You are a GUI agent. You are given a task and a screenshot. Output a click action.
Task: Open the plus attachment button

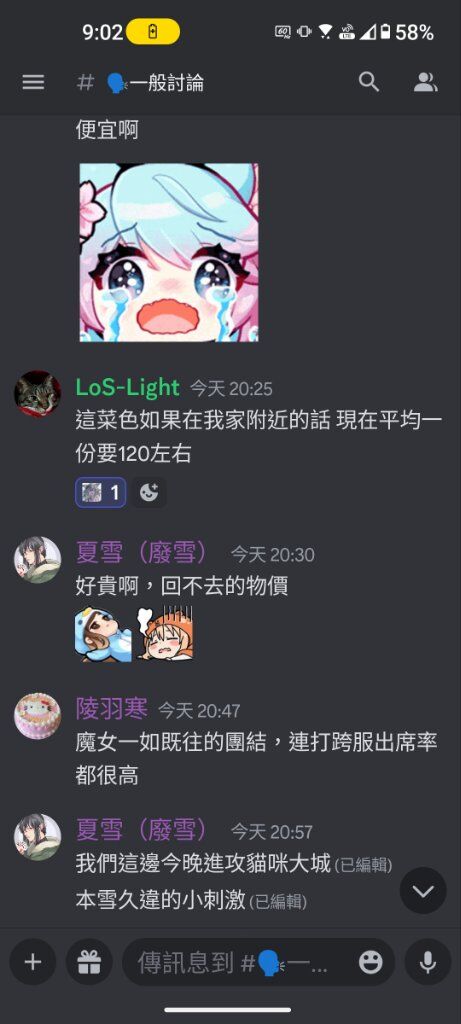pos(33,962)
